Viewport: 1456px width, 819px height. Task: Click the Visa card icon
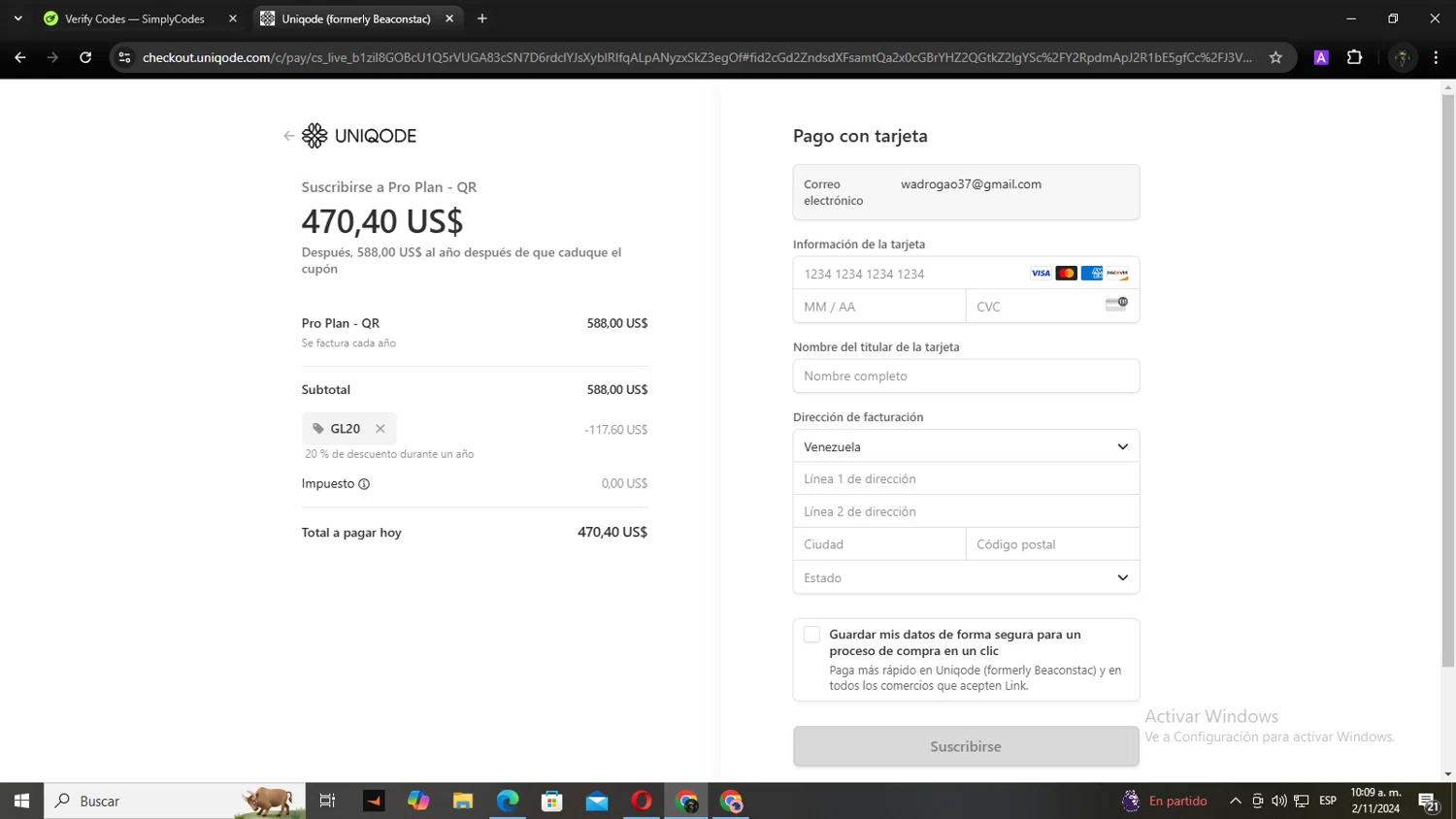click(1041, 274)
